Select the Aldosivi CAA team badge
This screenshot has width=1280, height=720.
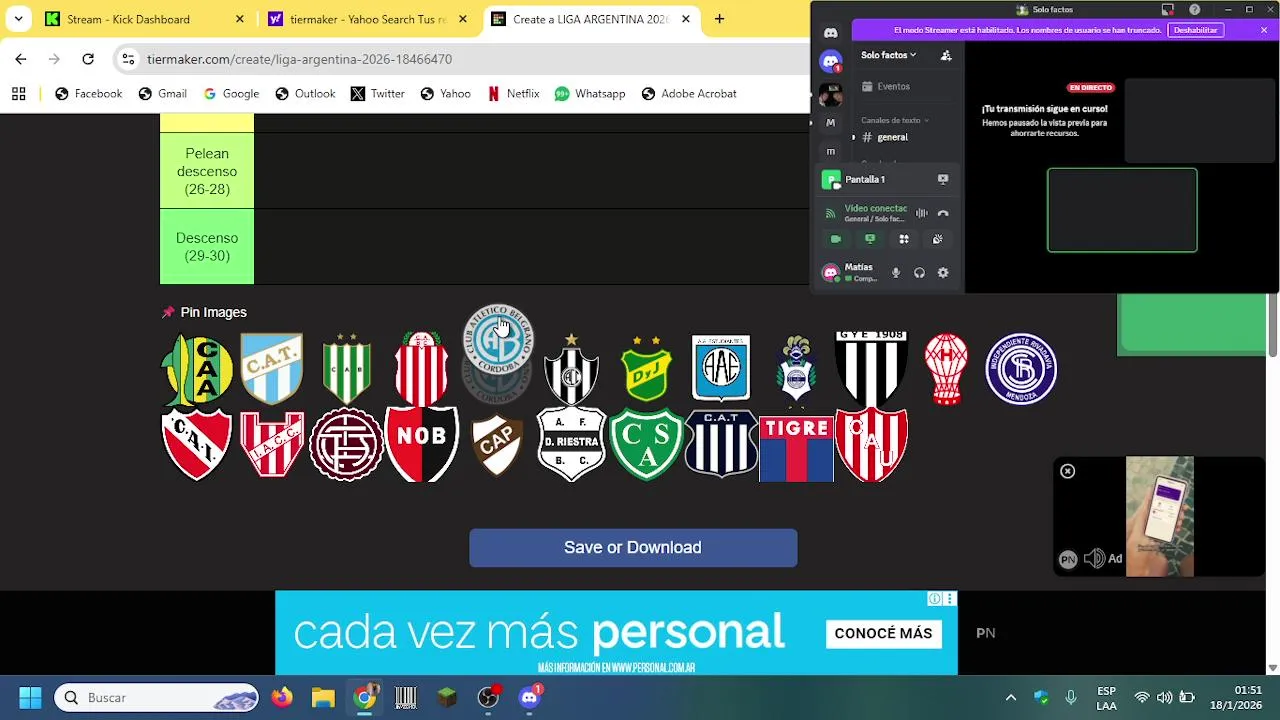click(197, 369)
